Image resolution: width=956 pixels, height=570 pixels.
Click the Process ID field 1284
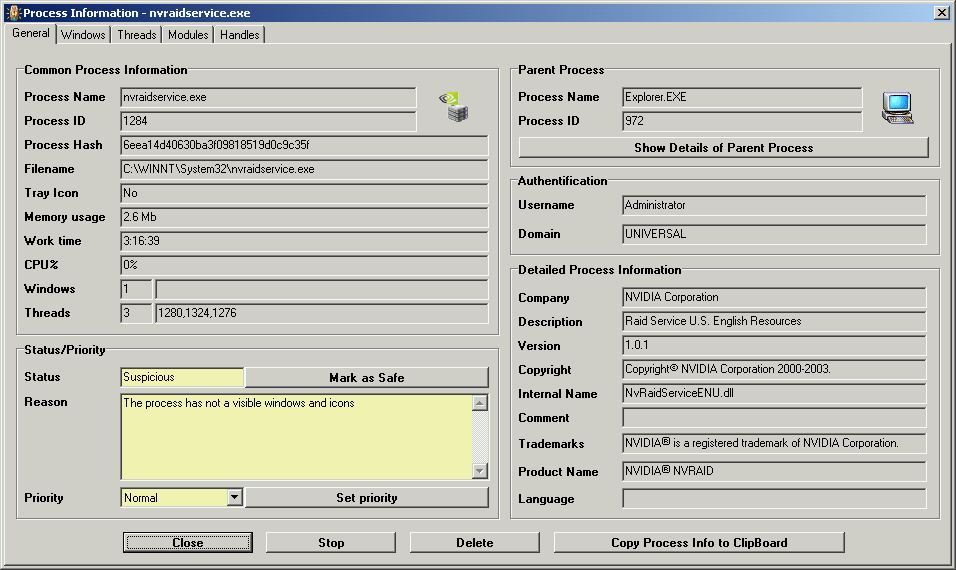[x=268, y=121]
